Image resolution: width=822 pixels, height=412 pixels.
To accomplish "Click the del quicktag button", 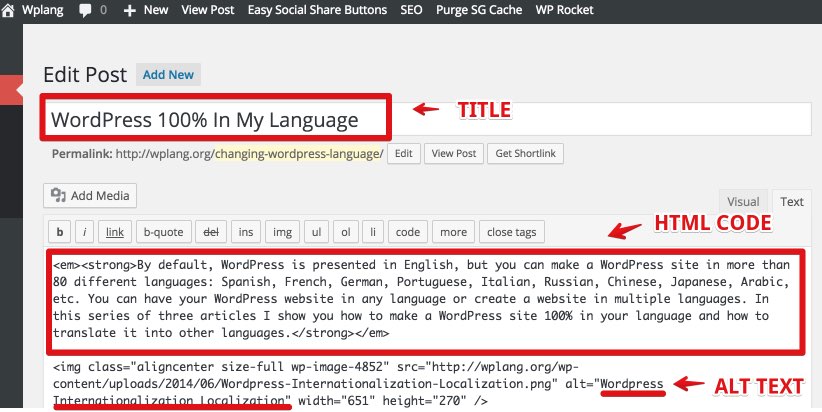I will coord(211,232).
